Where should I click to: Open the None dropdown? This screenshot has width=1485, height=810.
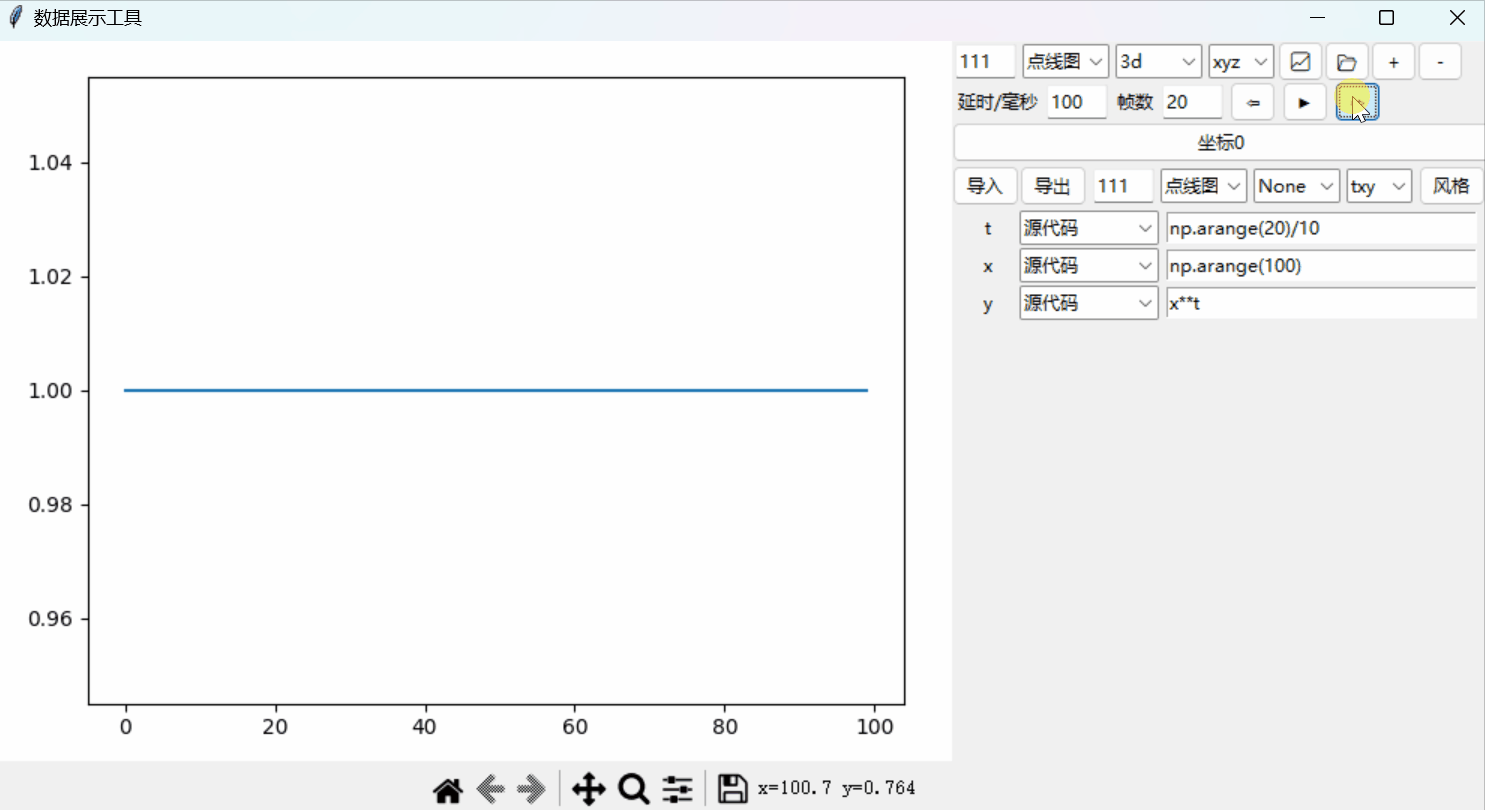click(1297, 186)
